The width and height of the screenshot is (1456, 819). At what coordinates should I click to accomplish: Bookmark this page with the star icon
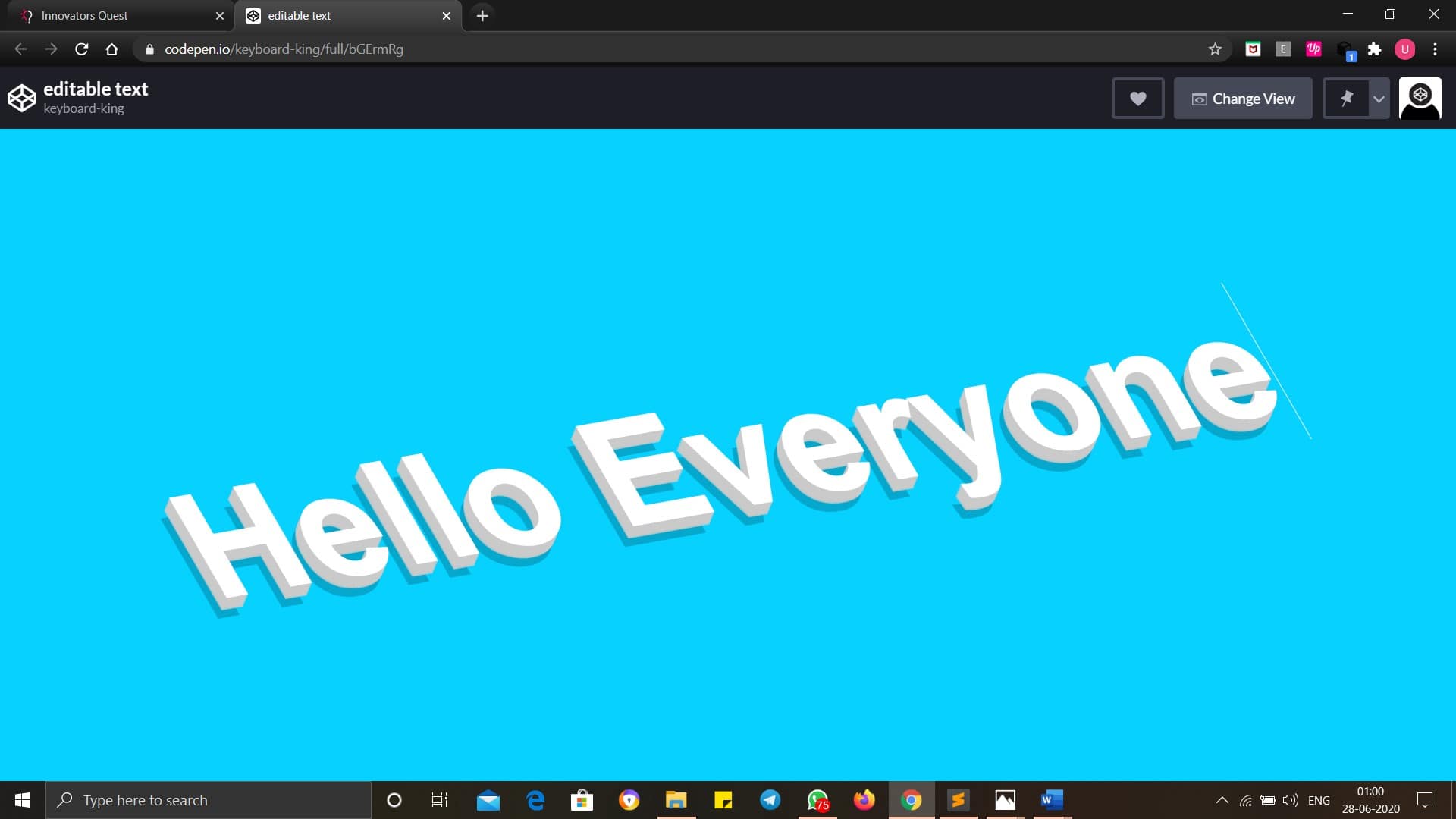point(1215,49)
